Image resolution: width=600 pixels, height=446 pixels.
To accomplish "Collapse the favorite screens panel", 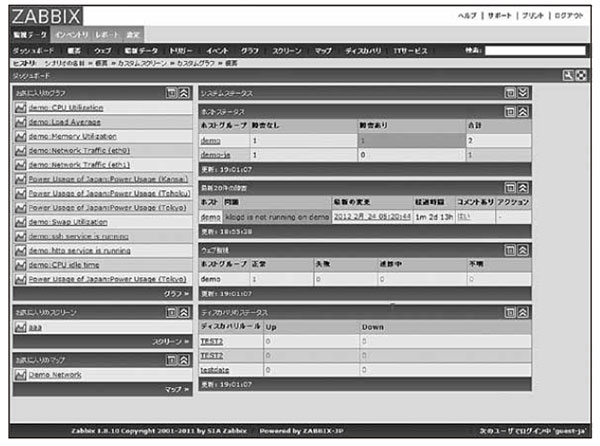I will pyautogui.click(x=184, y=313).
